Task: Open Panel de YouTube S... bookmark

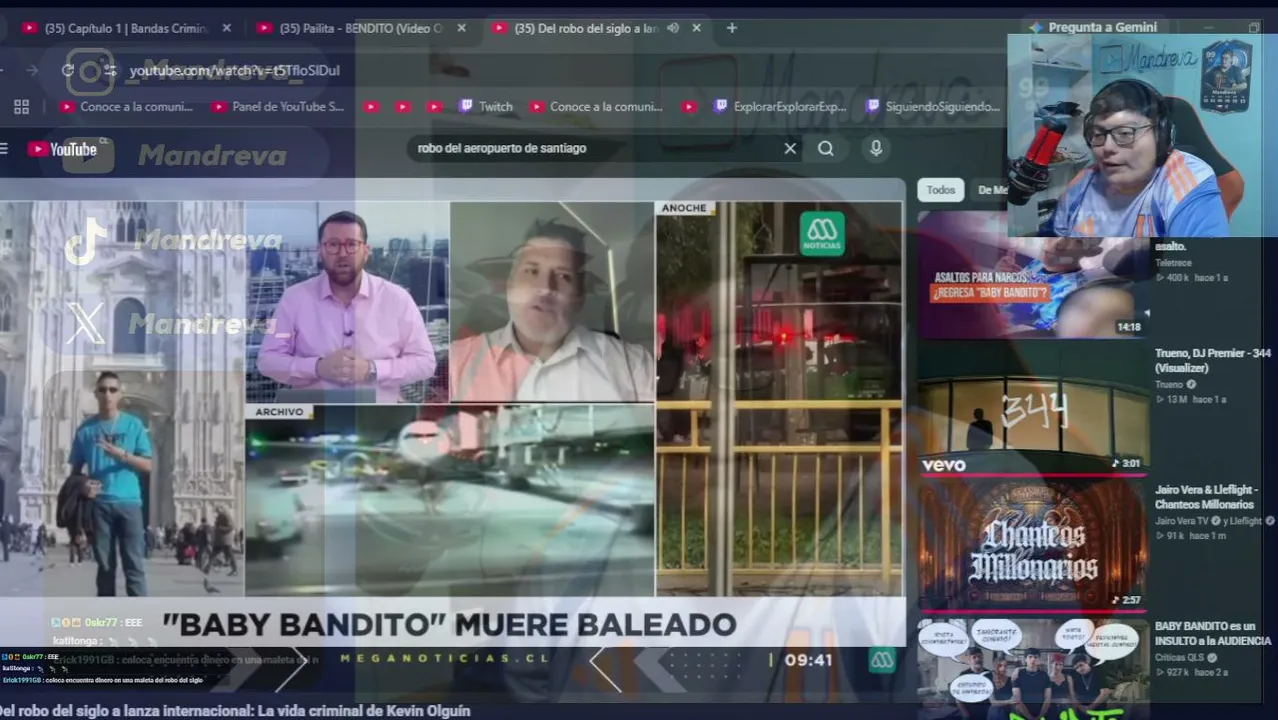Action: tap(278, 106)
